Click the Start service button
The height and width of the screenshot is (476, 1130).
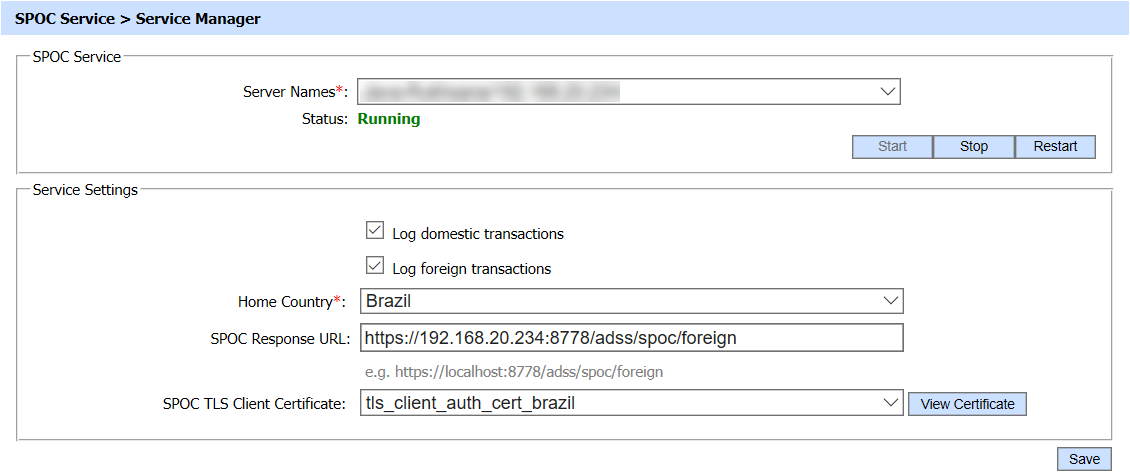pyautogui.click(x=892, y=147)
